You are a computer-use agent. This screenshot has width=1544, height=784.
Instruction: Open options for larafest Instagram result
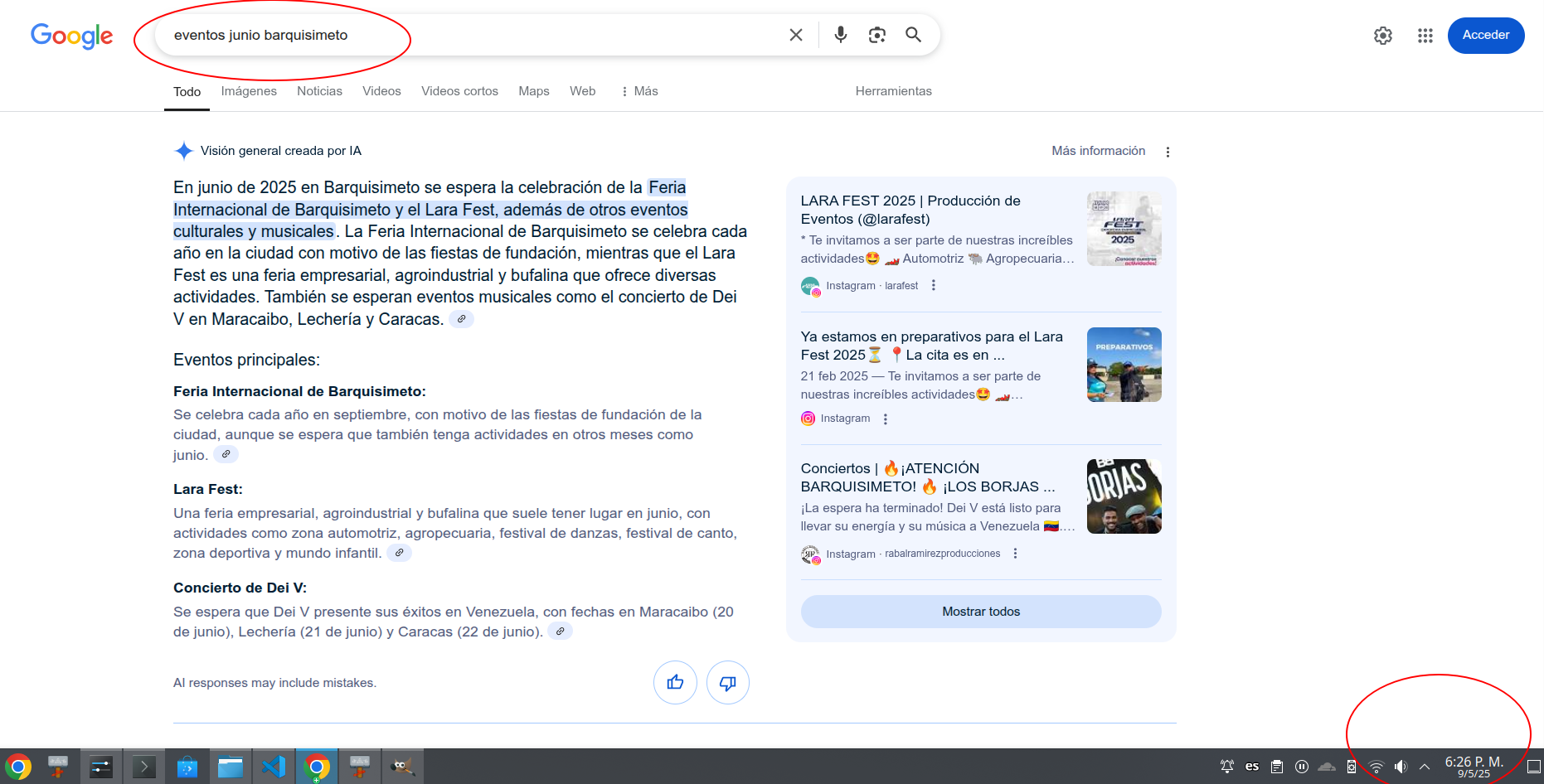(x=933, y=285)
